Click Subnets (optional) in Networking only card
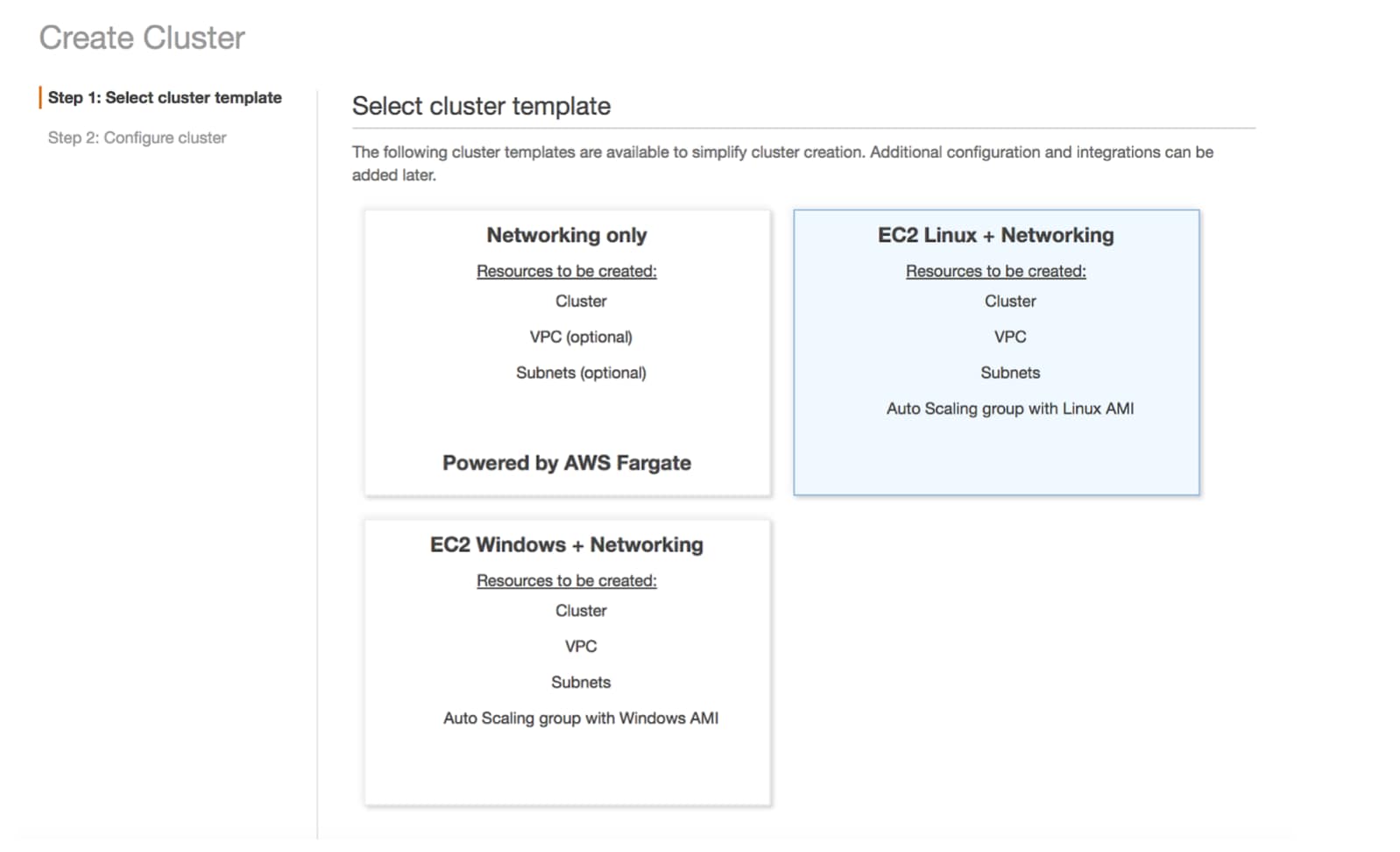This screenshot has height=852, width=1400. click(580, 373)
